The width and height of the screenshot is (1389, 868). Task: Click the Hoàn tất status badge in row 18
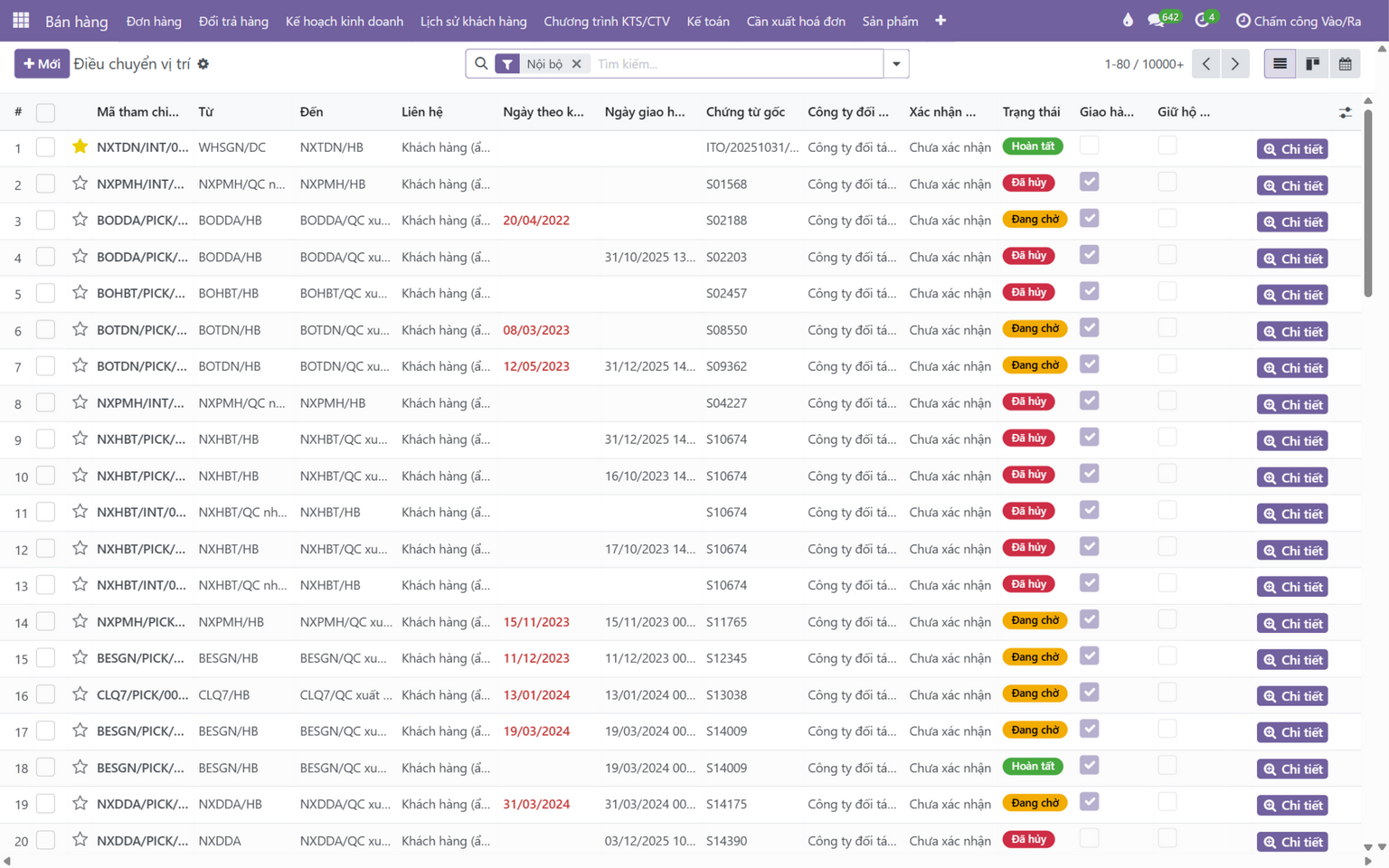pyautogui.click(x=1033, y=767)
